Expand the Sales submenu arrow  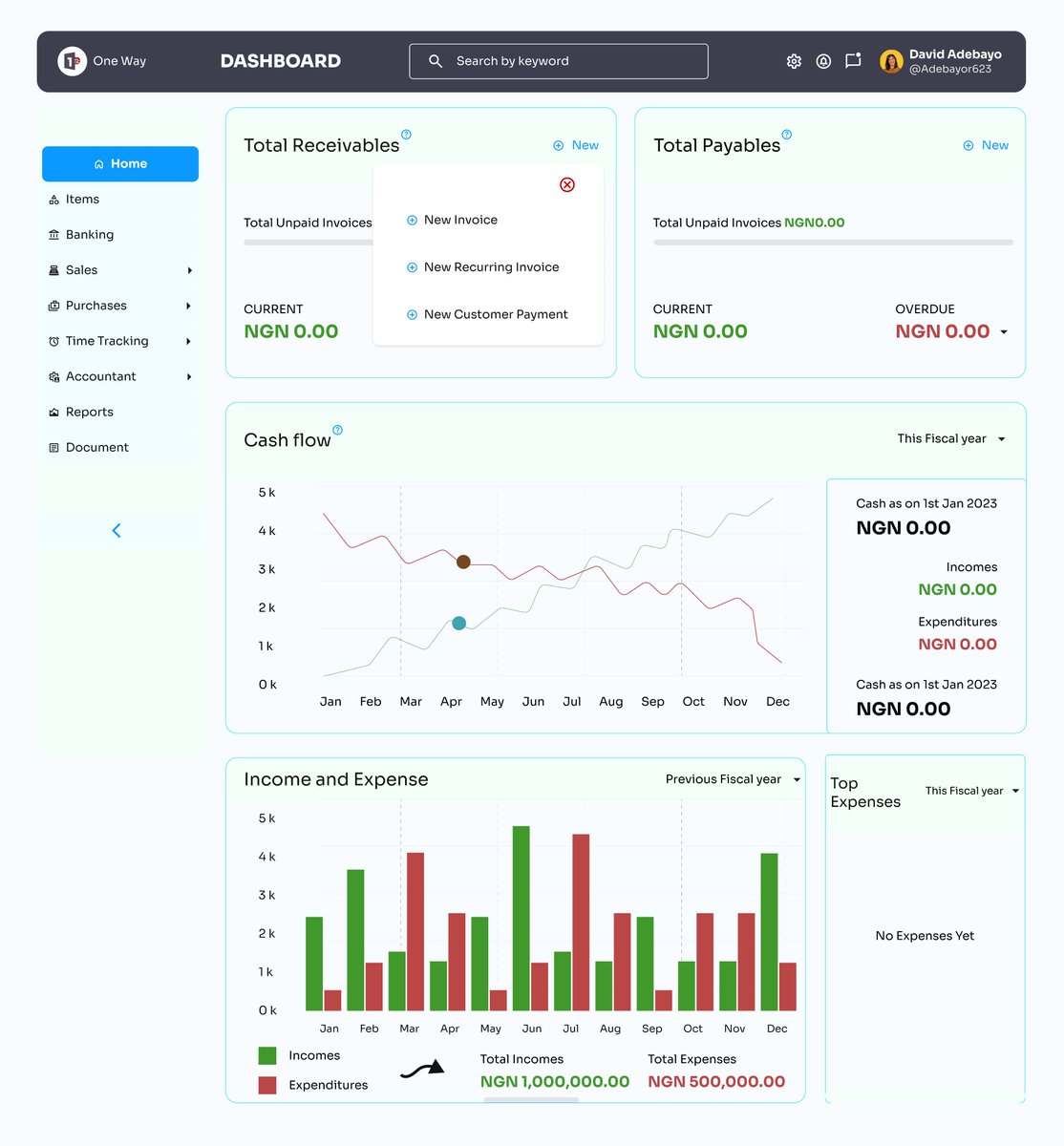click(x=189, y=270)
